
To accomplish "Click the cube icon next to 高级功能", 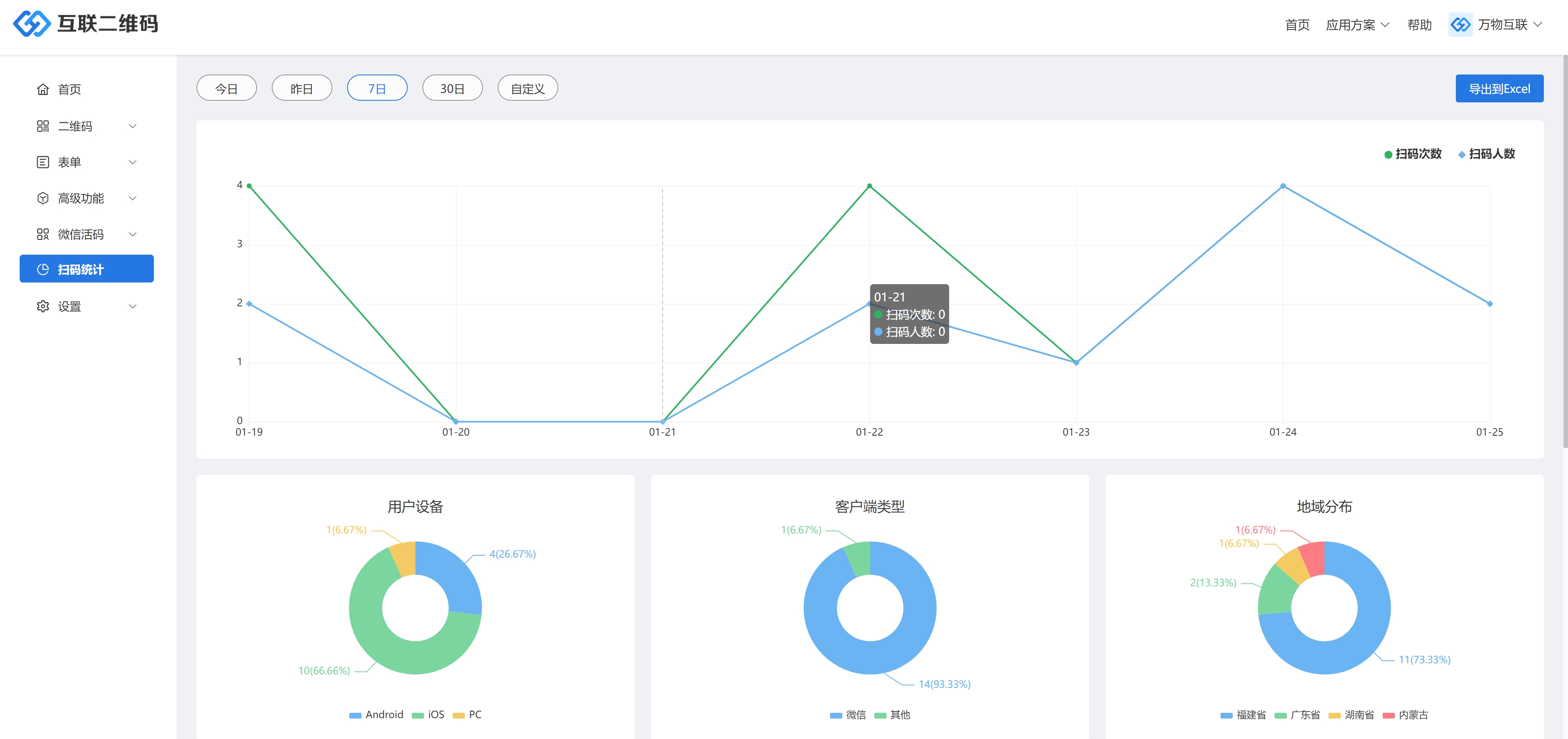I will pos(43,199).
